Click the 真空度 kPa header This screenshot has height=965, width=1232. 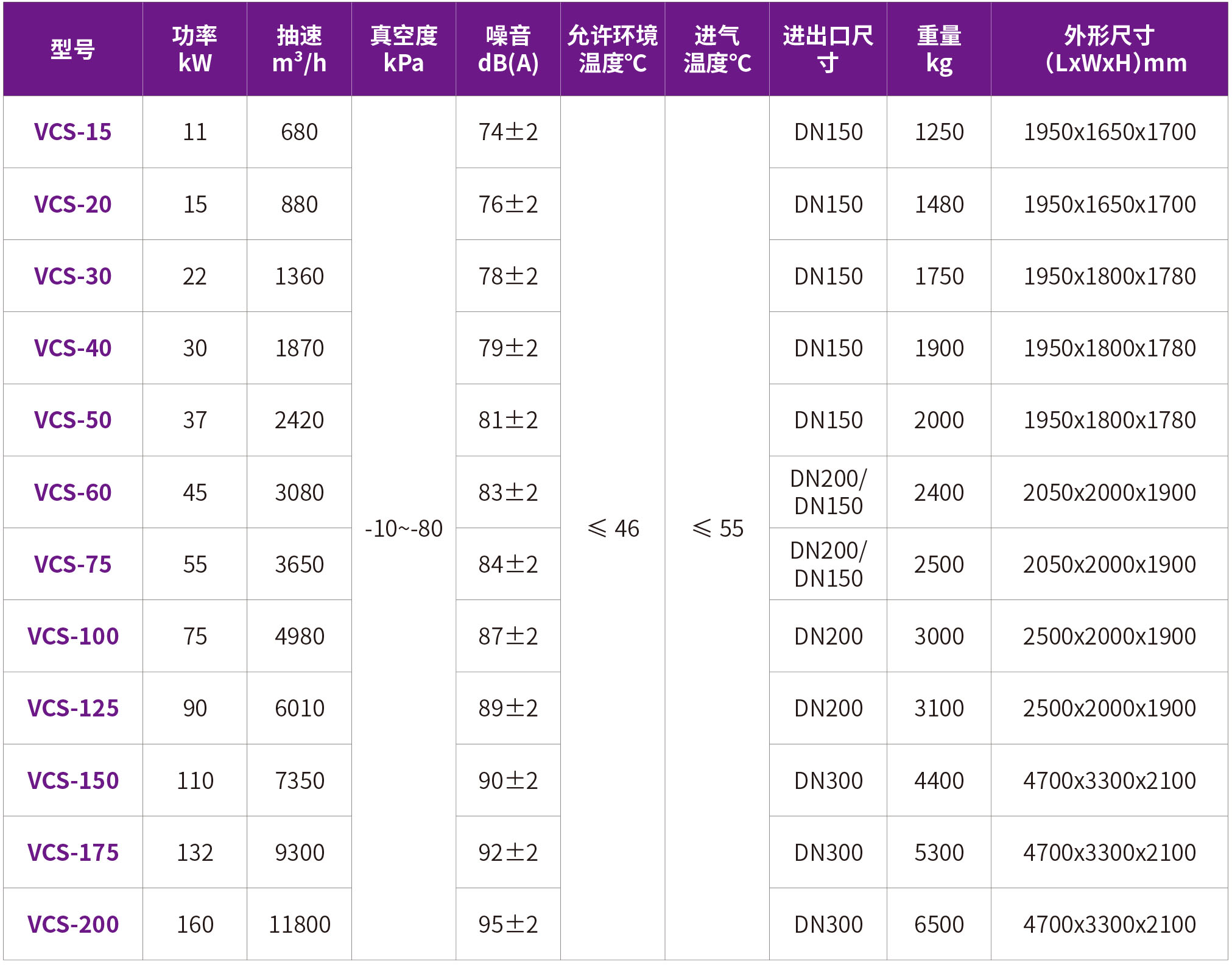click(x=404, y=49)
